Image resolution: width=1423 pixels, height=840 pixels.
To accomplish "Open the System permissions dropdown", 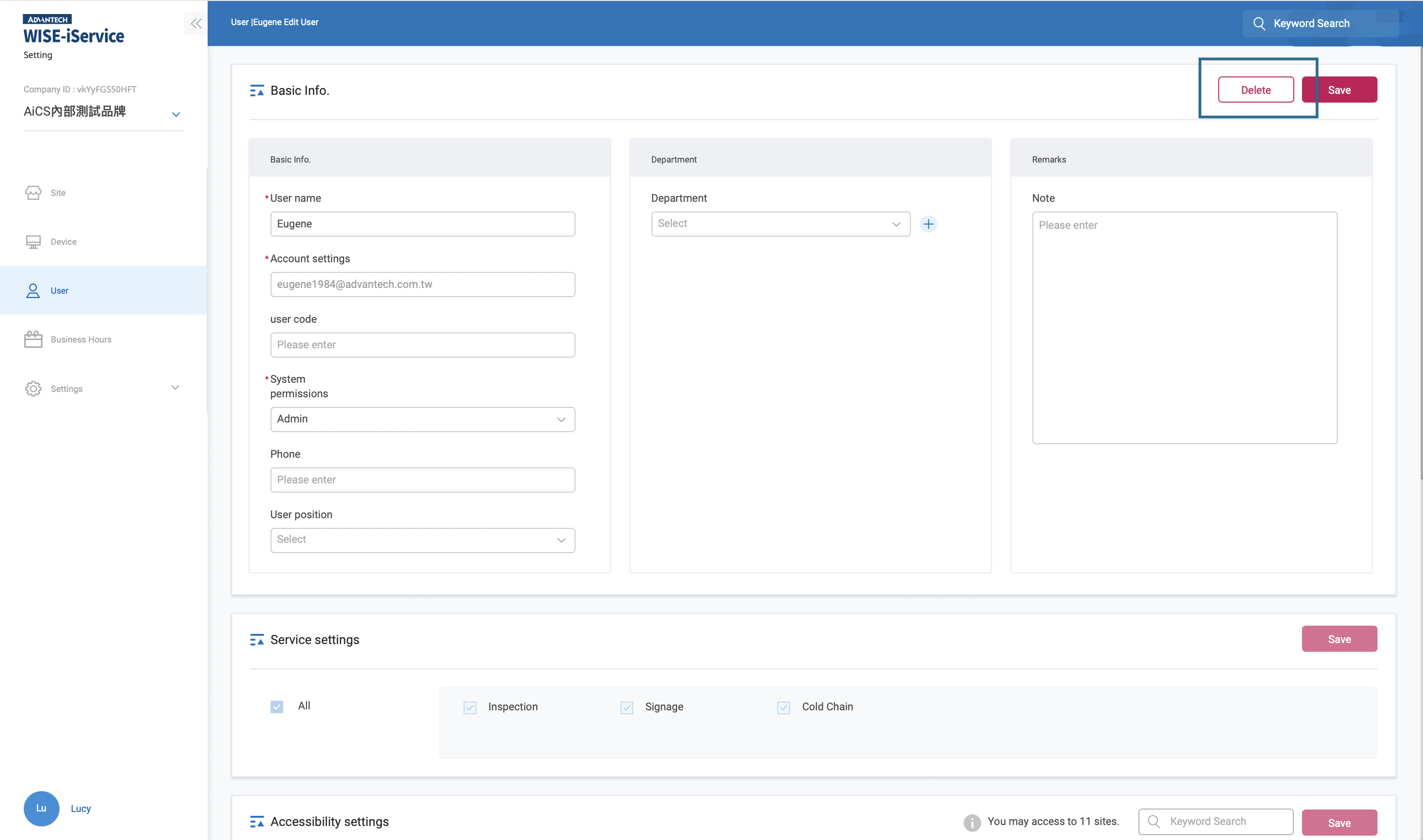I will click(x=422, y=420).
